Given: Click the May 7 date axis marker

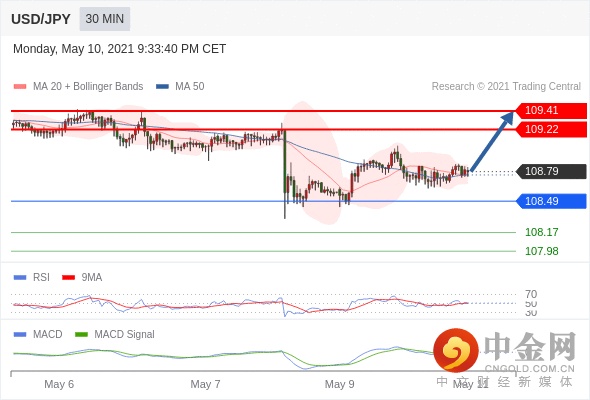Looking at the screenshot, I should coord(205,384).
